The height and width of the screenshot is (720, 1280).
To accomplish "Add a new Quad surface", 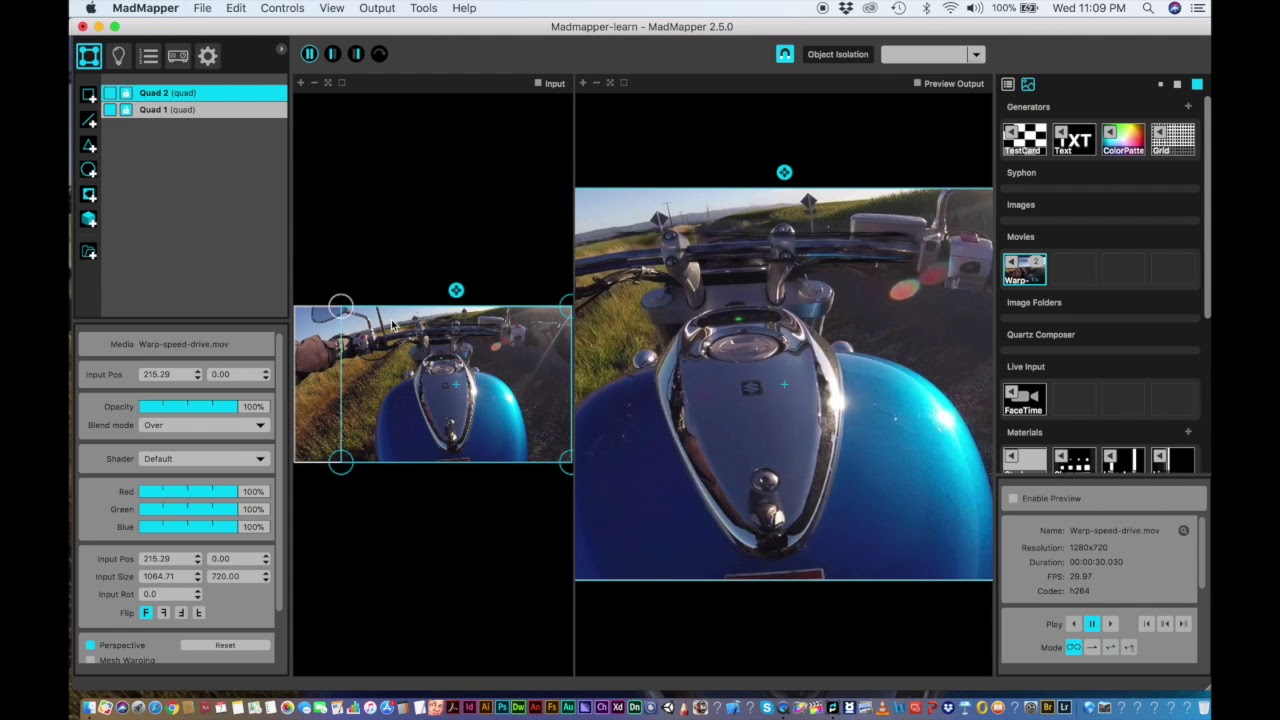I will [x=89, y=95].
